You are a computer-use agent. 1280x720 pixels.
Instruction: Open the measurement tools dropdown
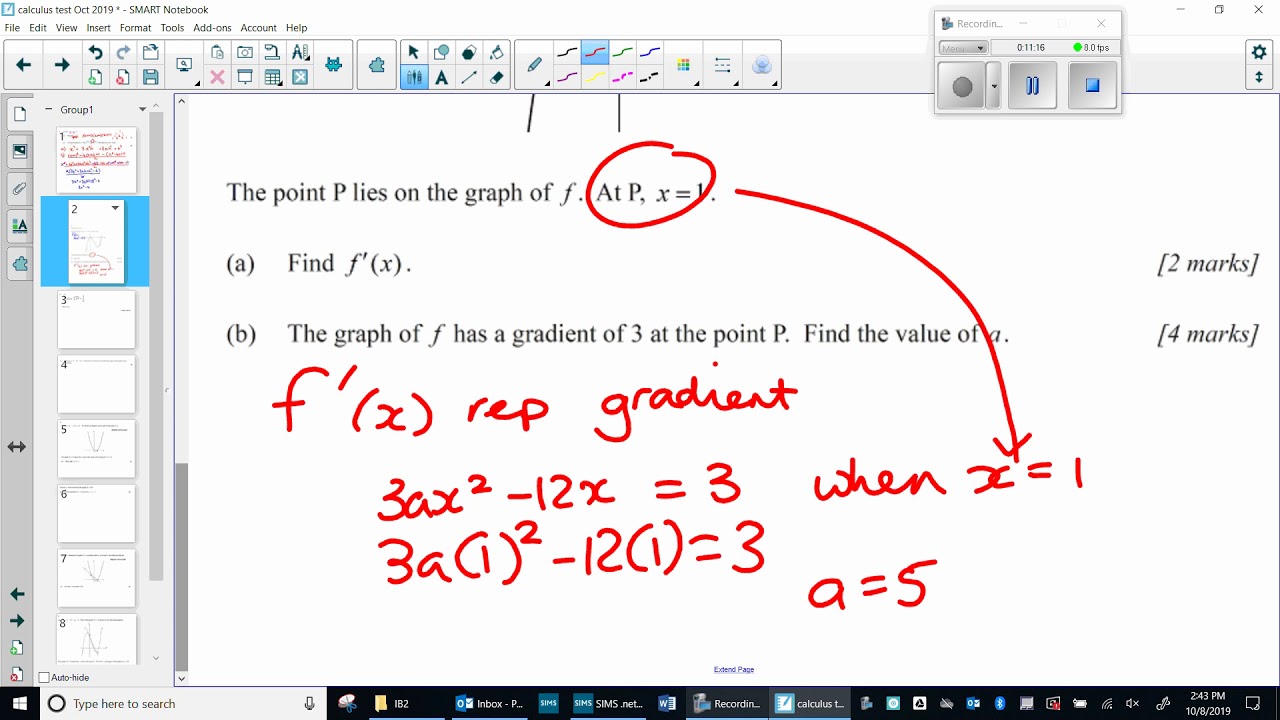pos(300,53)
